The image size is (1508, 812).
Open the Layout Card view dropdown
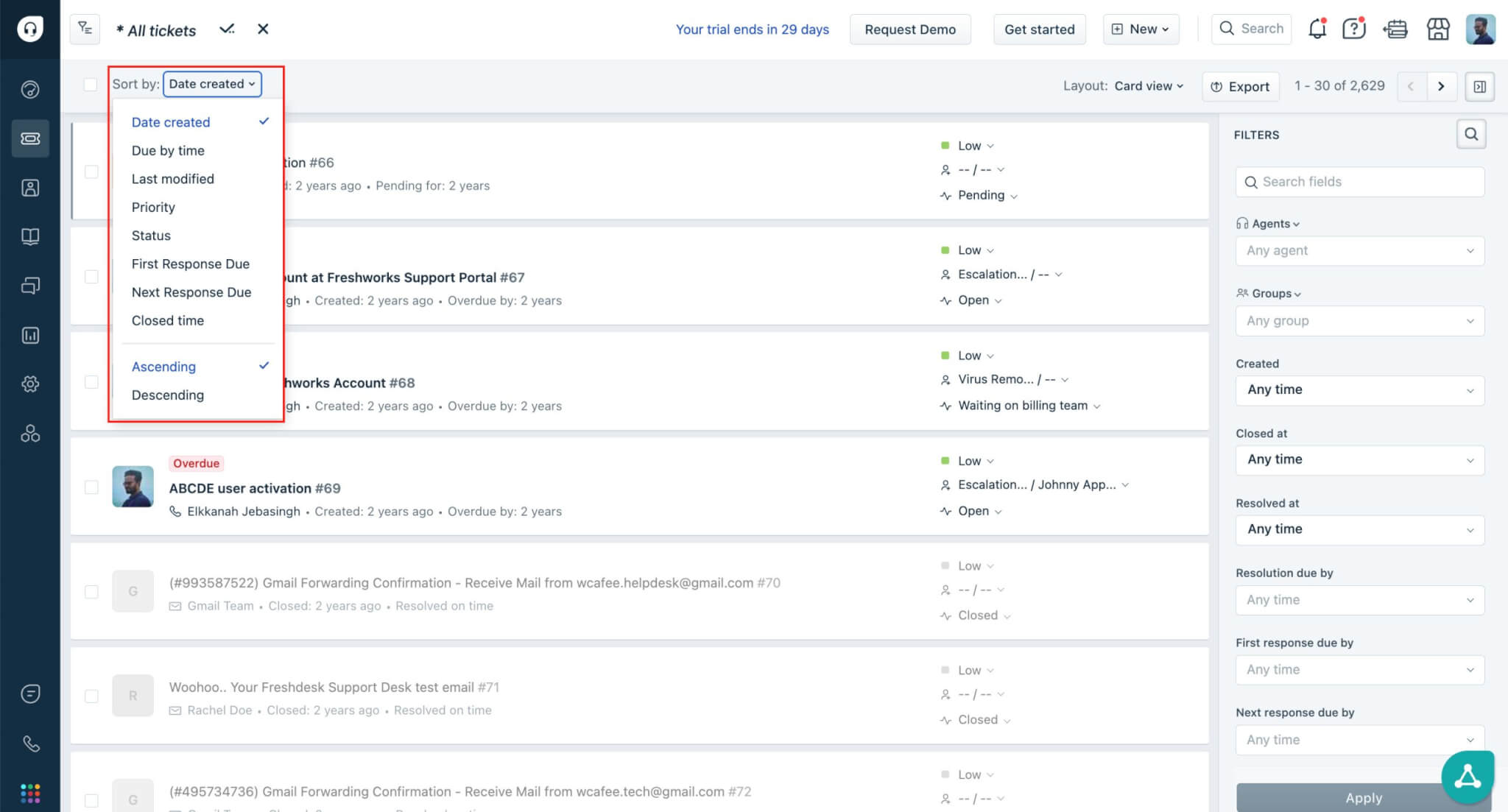click(1147, 85)
